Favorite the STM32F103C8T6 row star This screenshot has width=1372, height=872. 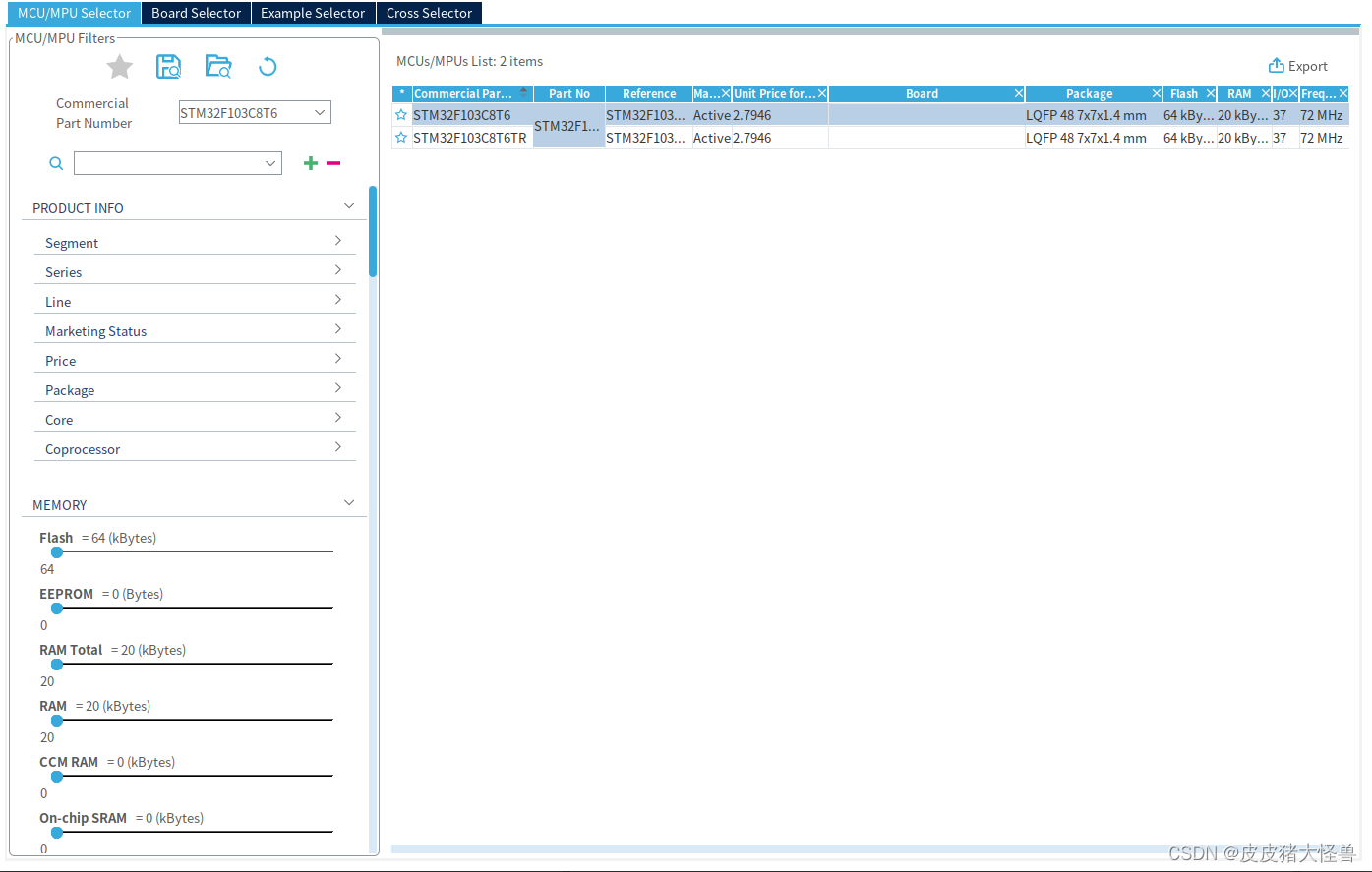401,115
